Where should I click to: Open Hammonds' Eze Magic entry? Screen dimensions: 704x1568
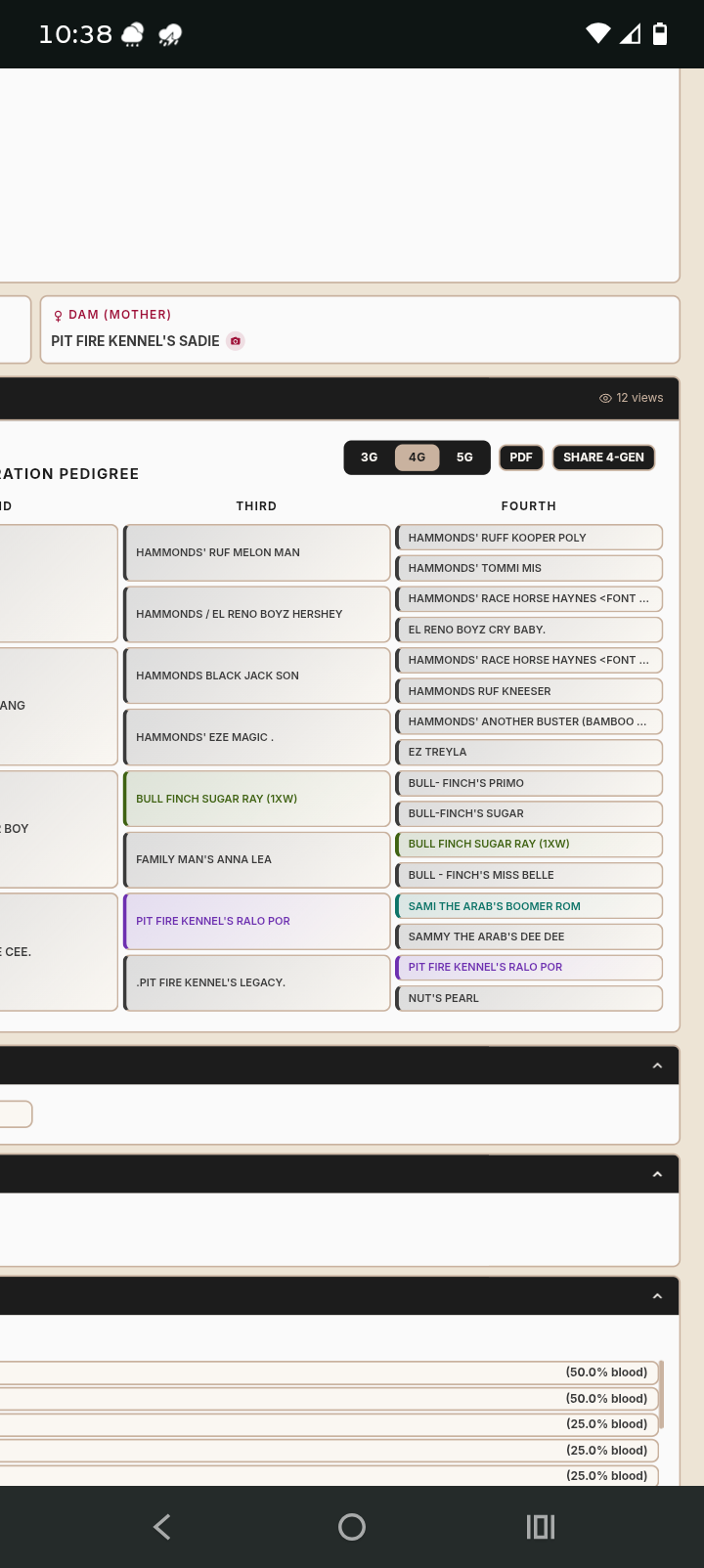[x=257, y=738]
